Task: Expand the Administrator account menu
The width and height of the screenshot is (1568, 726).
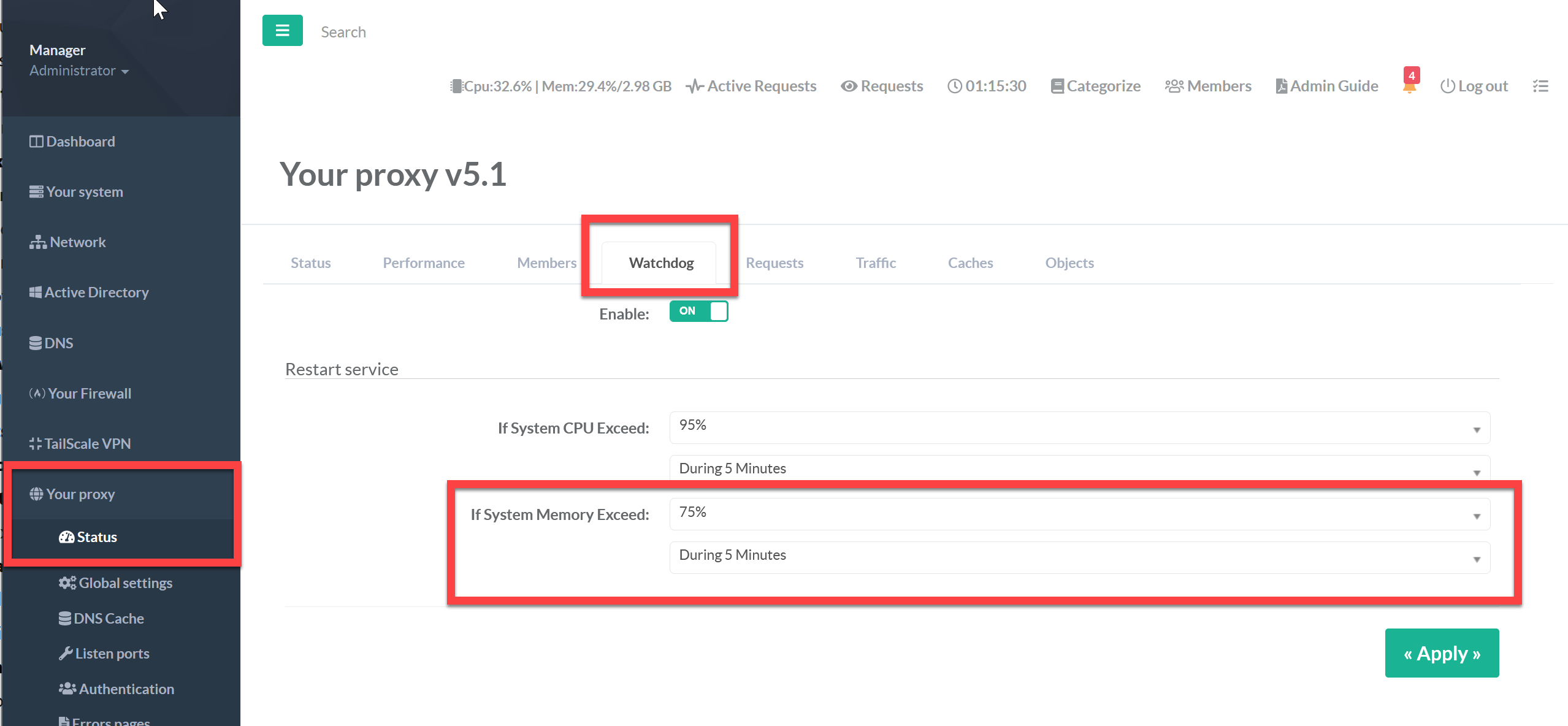Action: [79, 71]
